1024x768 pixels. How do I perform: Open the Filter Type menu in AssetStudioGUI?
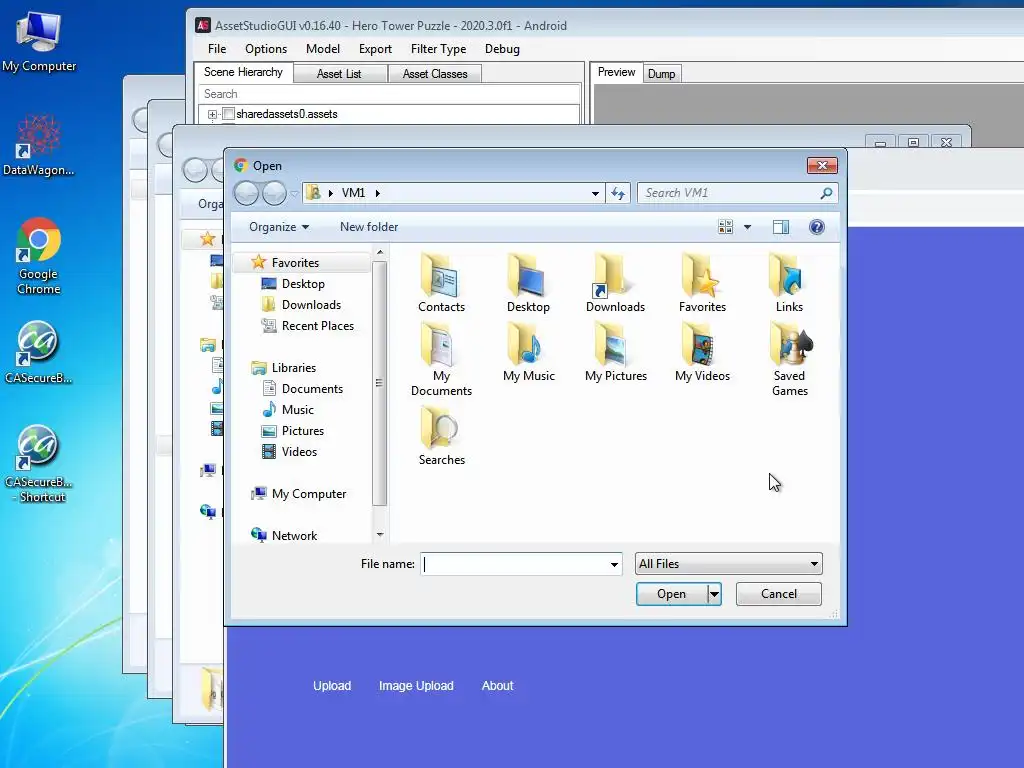pyautogui.click(x=438, y=49)
